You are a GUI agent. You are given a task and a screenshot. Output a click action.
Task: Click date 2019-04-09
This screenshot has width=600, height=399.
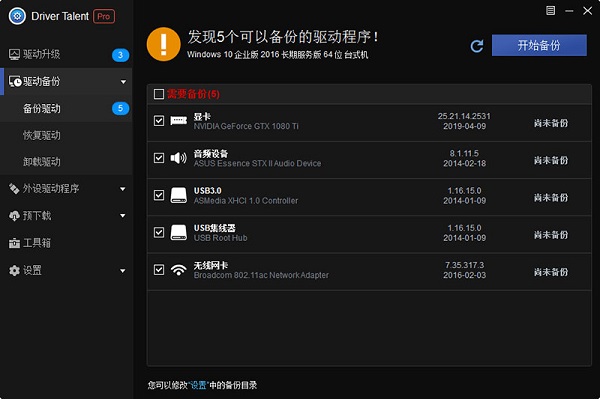pos(465,126)
